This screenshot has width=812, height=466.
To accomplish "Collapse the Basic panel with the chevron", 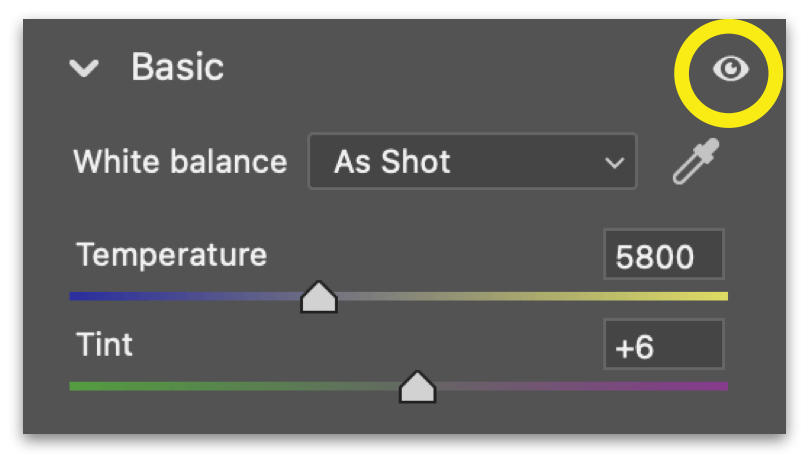I will (x=85, y=69).
